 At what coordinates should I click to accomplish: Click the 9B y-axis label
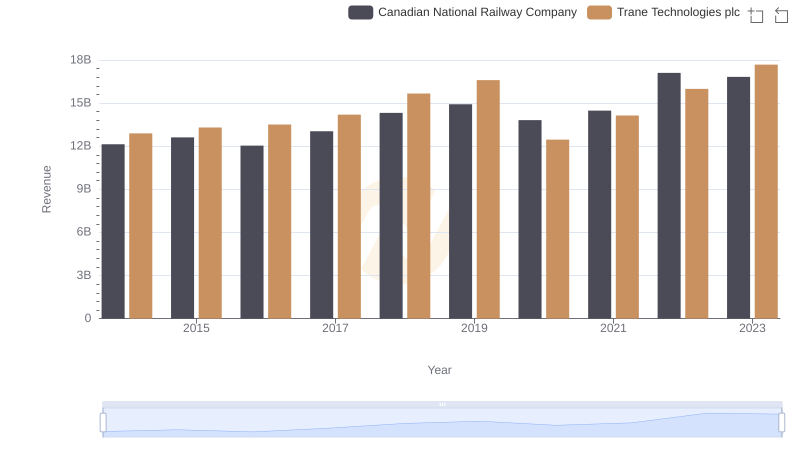point(84,189)
